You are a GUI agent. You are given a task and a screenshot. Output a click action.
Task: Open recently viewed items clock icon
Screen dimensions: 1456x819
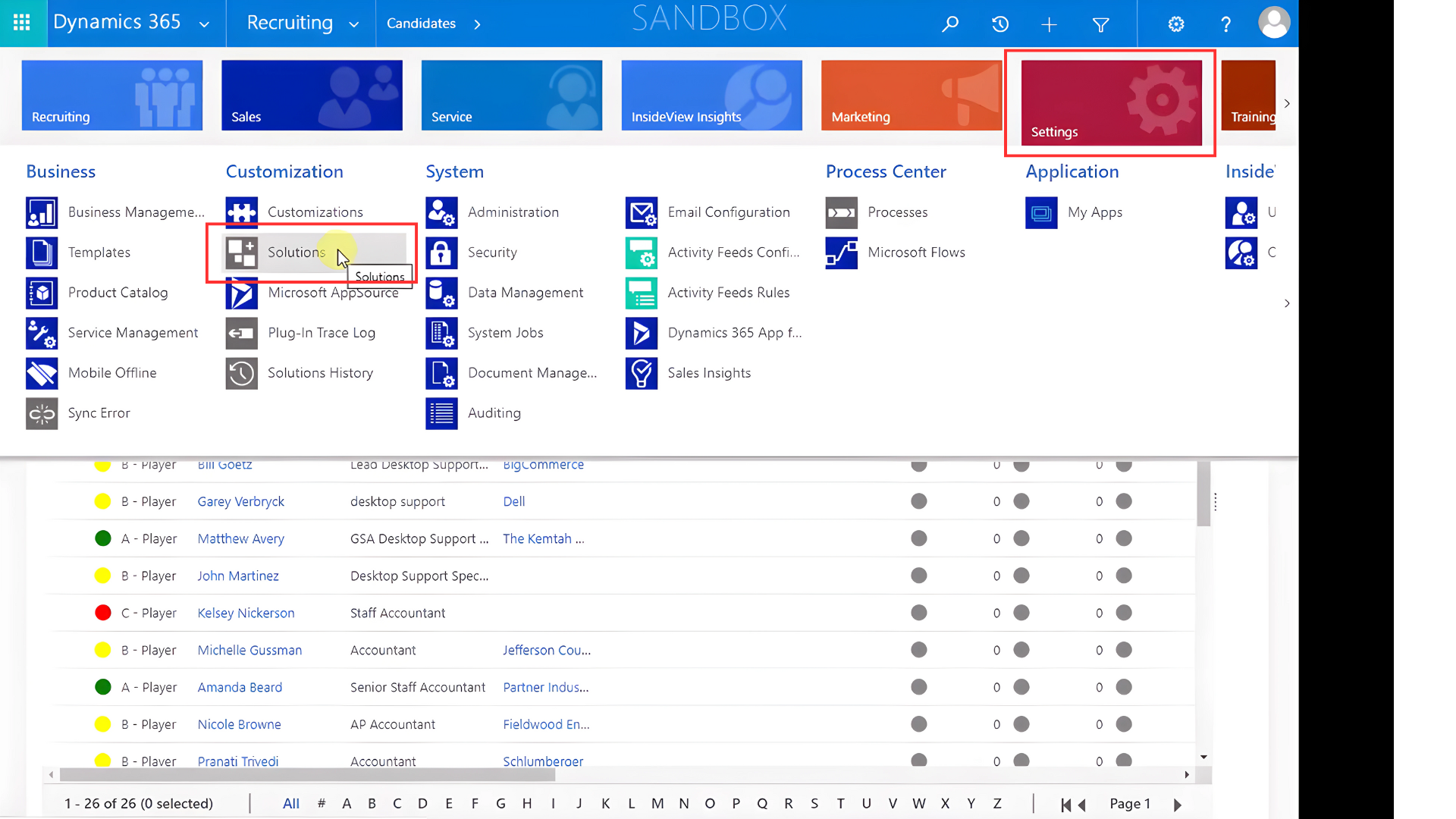click(x=1000, y=24)
